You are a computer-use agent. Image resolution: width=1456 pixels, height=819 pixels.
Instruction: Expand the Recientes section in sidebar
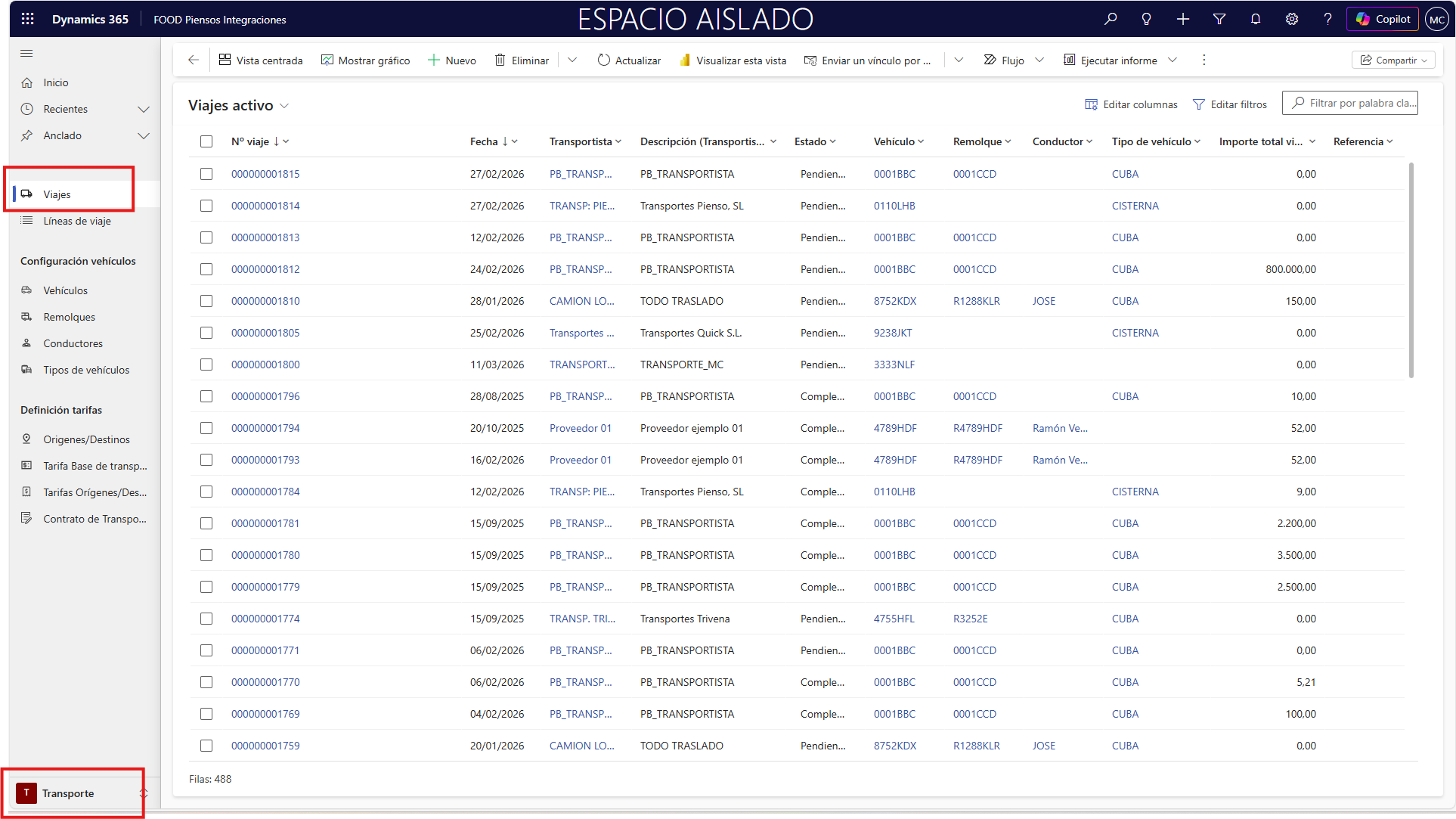[x=144, y=110]
